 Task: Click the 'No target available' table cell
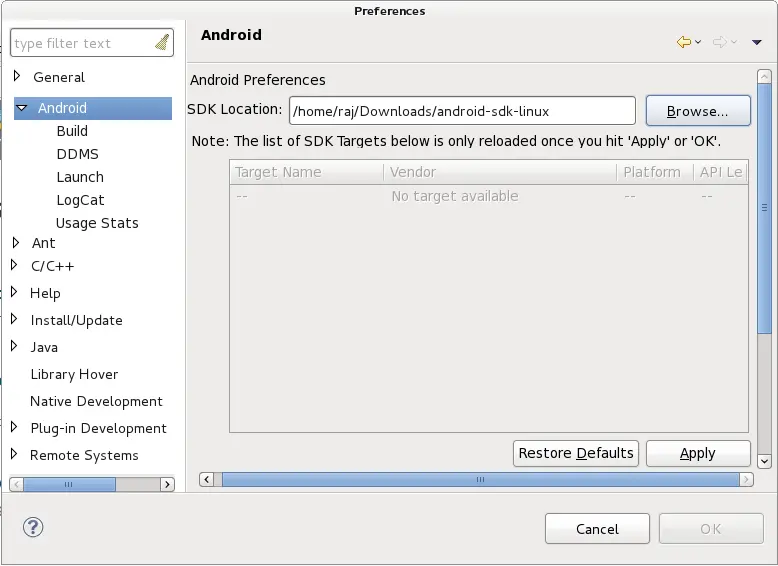[455, 196]
